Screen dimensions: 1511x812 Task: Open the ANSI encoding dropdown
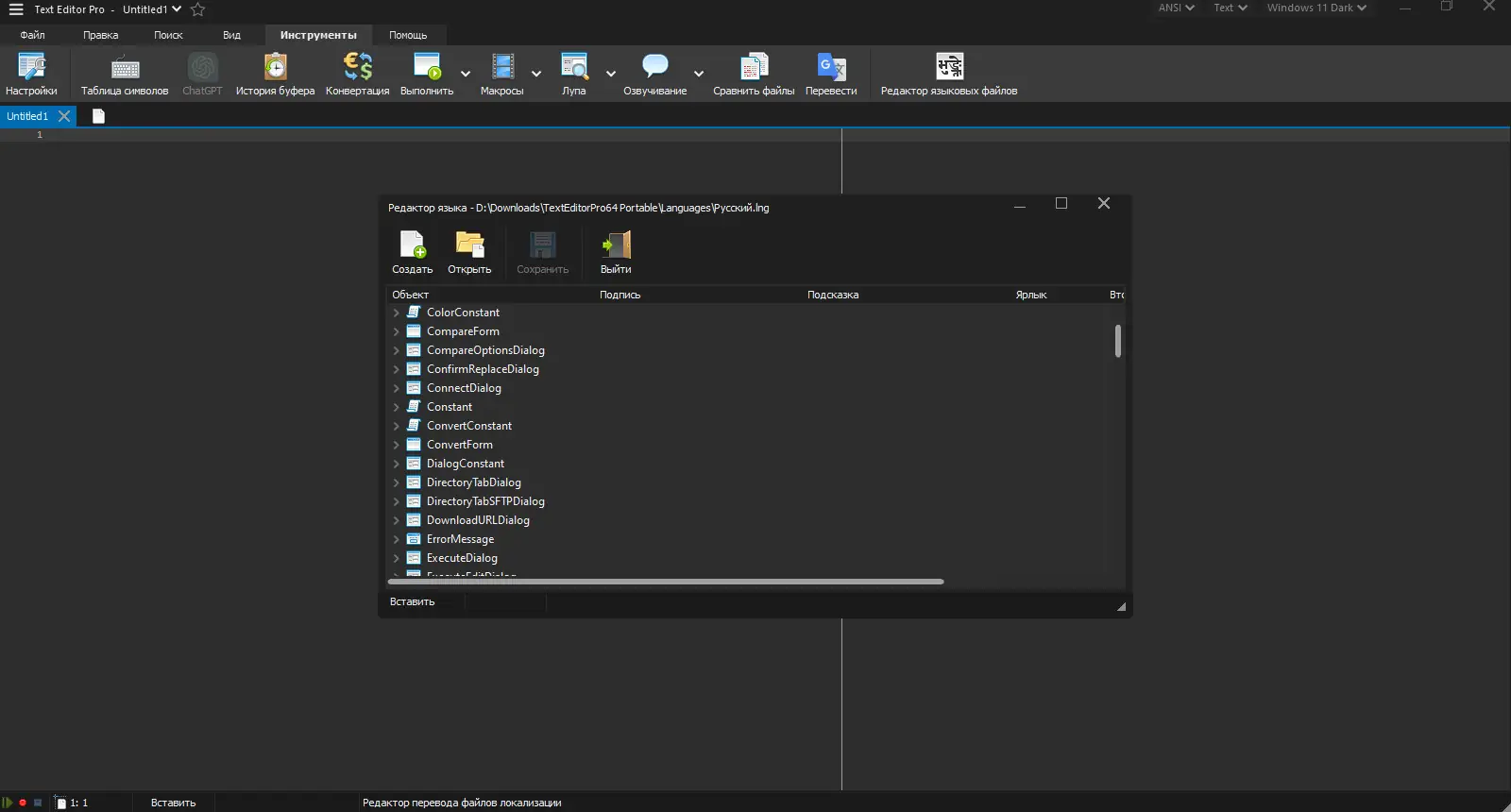[1177, 8]
